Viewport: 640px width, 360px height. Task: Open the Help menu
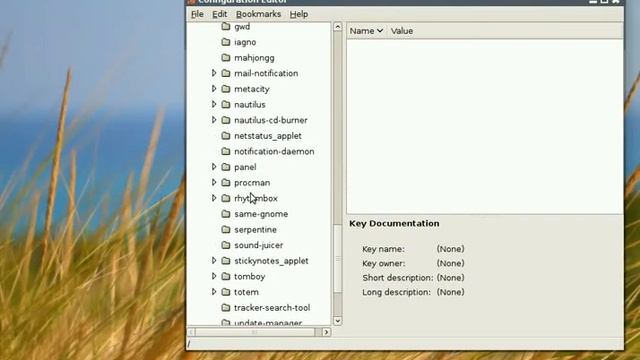click(299, 14)
